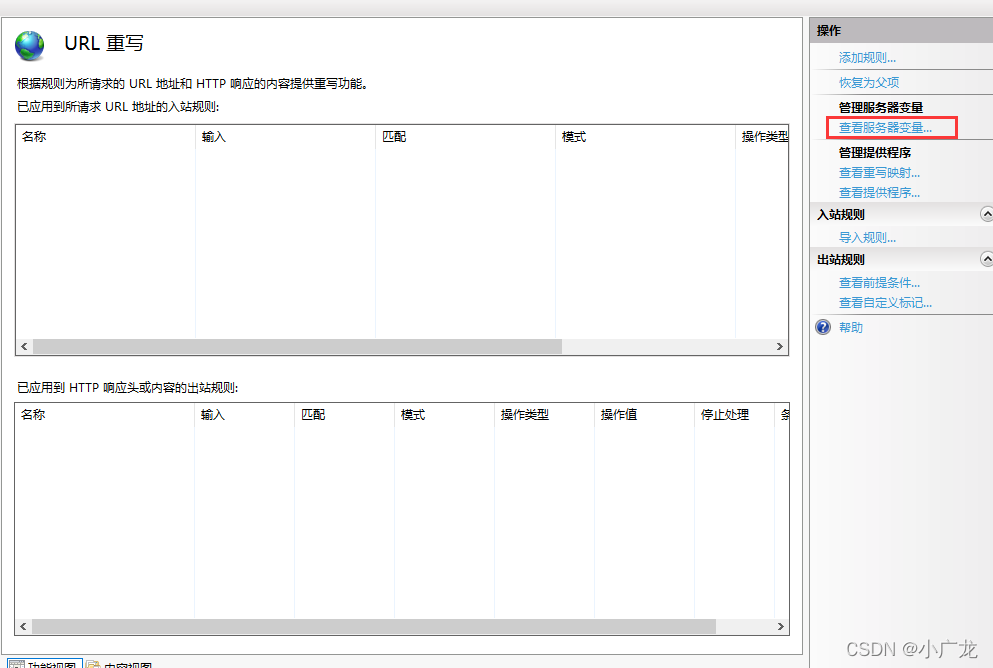Click inbound table 匹配 column header
993x668 pixels.
[465, 137]
